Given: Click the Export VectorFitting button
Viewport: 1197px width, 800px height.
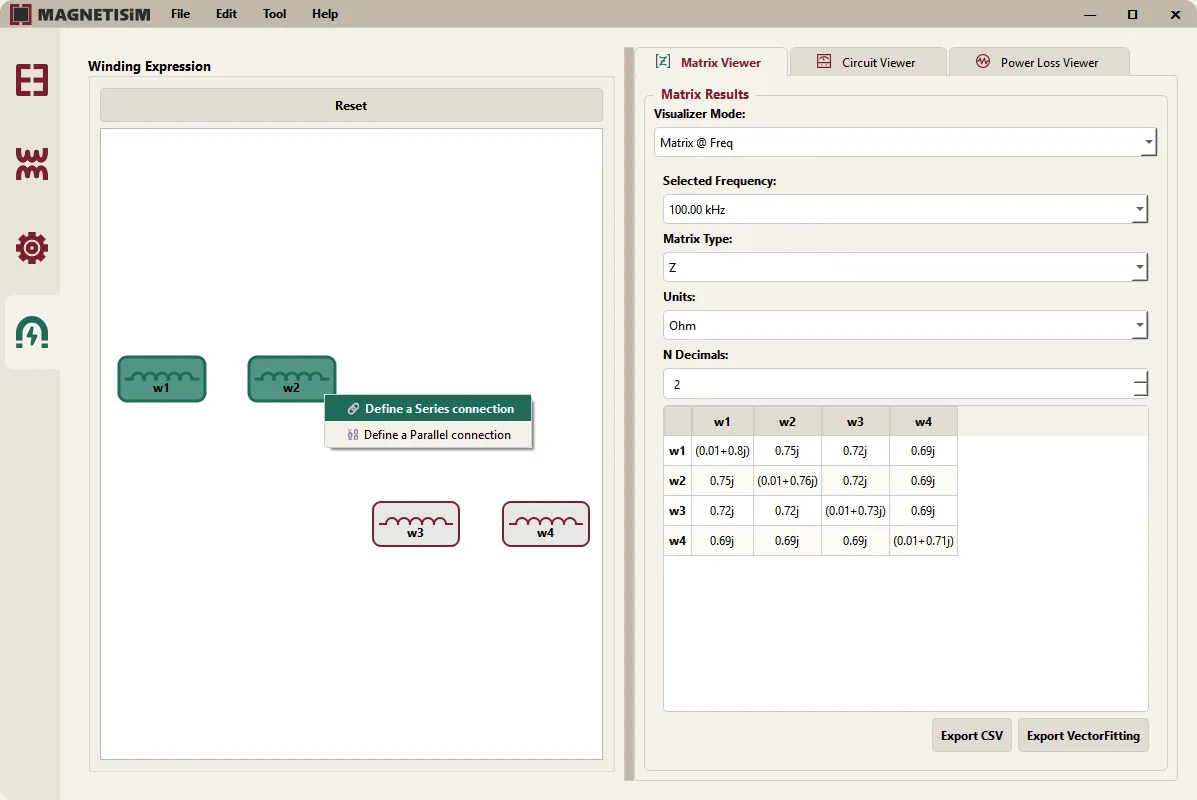Looking at the screenshot, I should tap(1083, 735).
